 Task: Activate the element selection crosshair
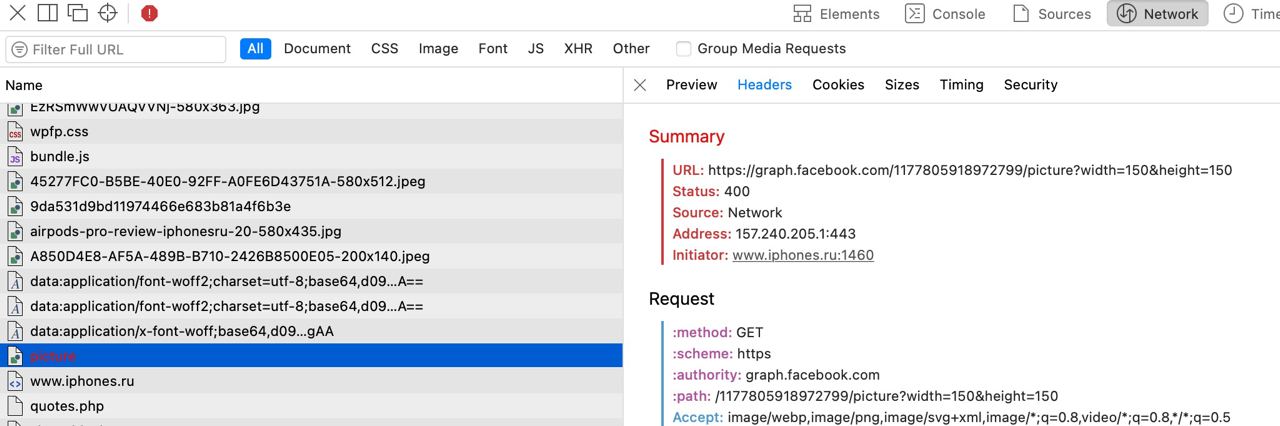107,13
